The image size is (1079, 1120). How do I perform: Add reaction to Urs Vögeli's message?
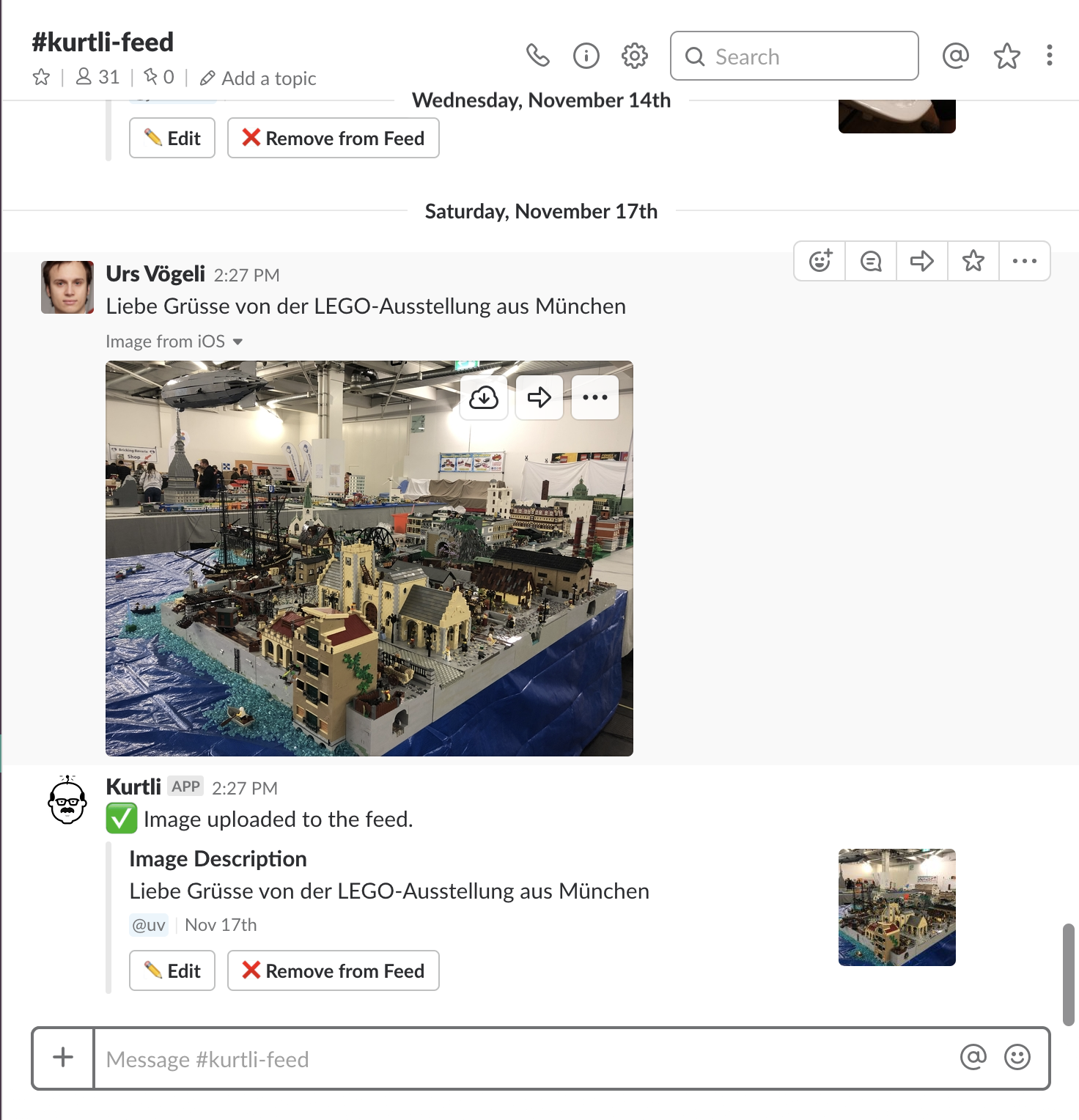tap(820, 261)
